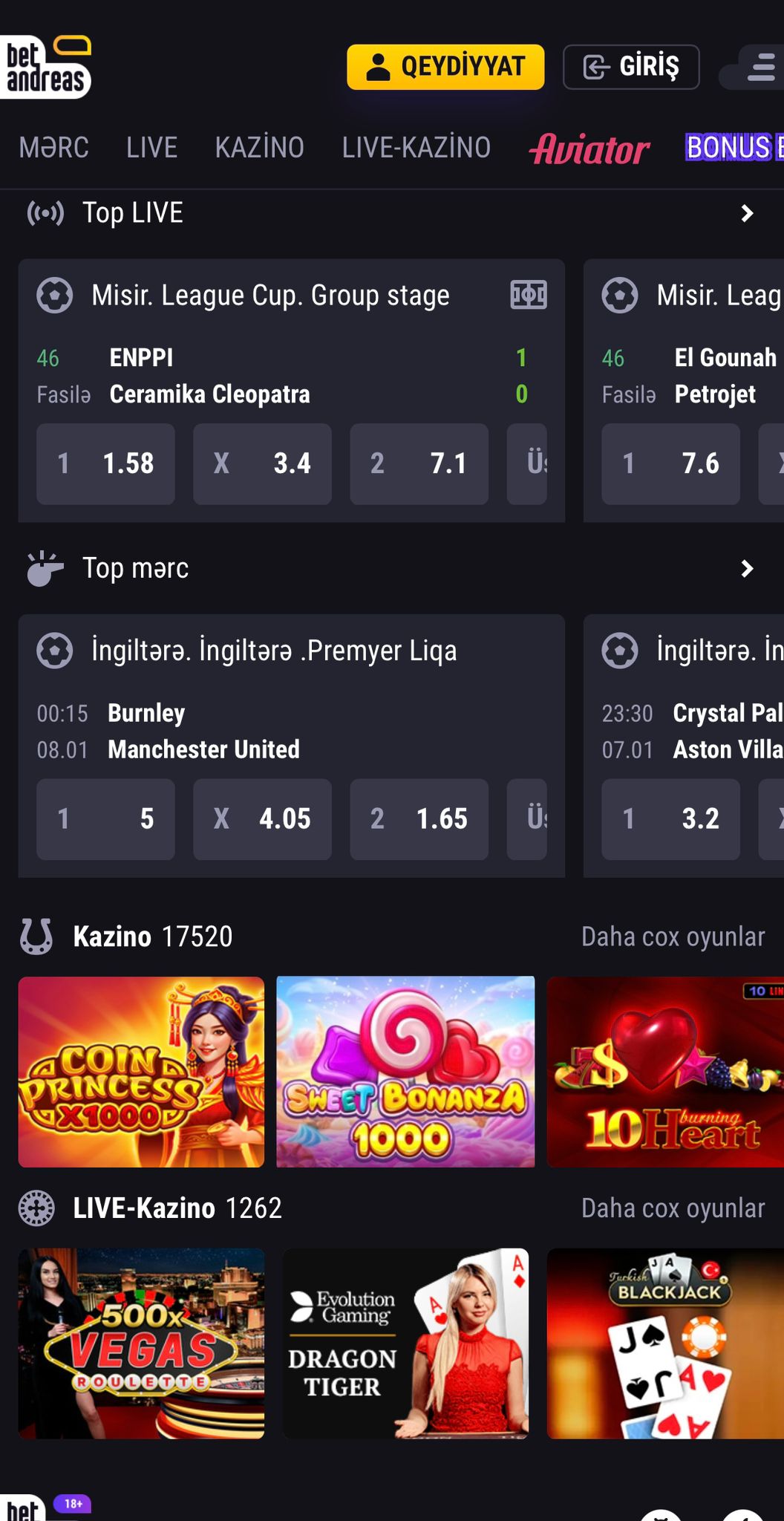Screen dimensions: 784x1521
Task: Open Daha cox oyunlar for Kazino
Action: click(x=673, y=937)
